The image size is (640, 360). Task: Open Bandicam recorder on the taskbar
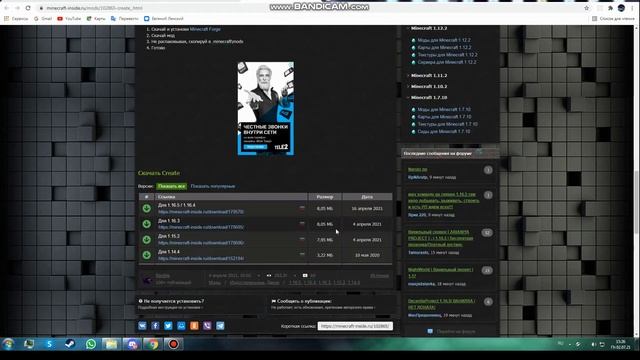click(173, 344)
